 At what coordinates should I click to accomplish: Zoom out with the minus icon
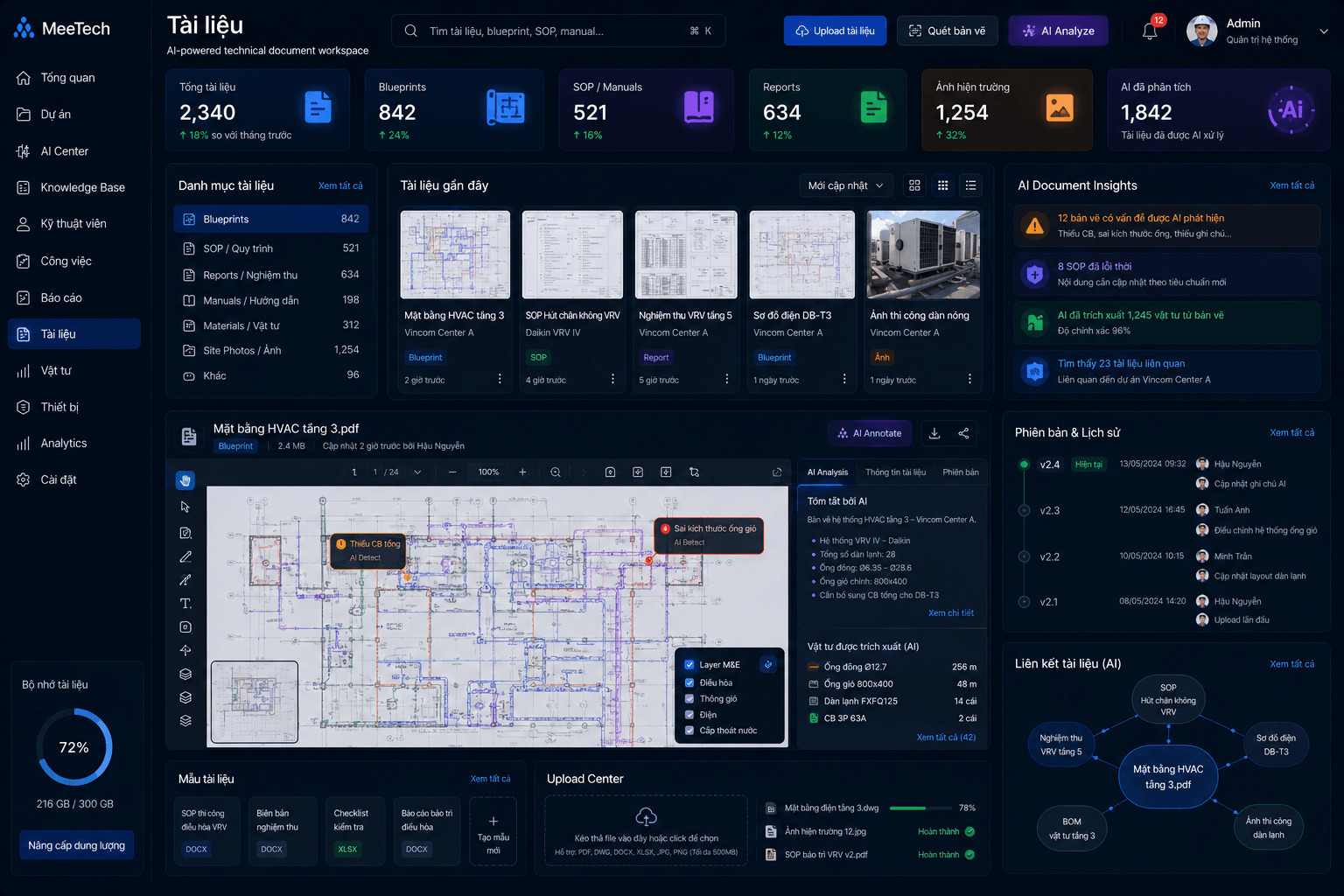tap(452, 472)
